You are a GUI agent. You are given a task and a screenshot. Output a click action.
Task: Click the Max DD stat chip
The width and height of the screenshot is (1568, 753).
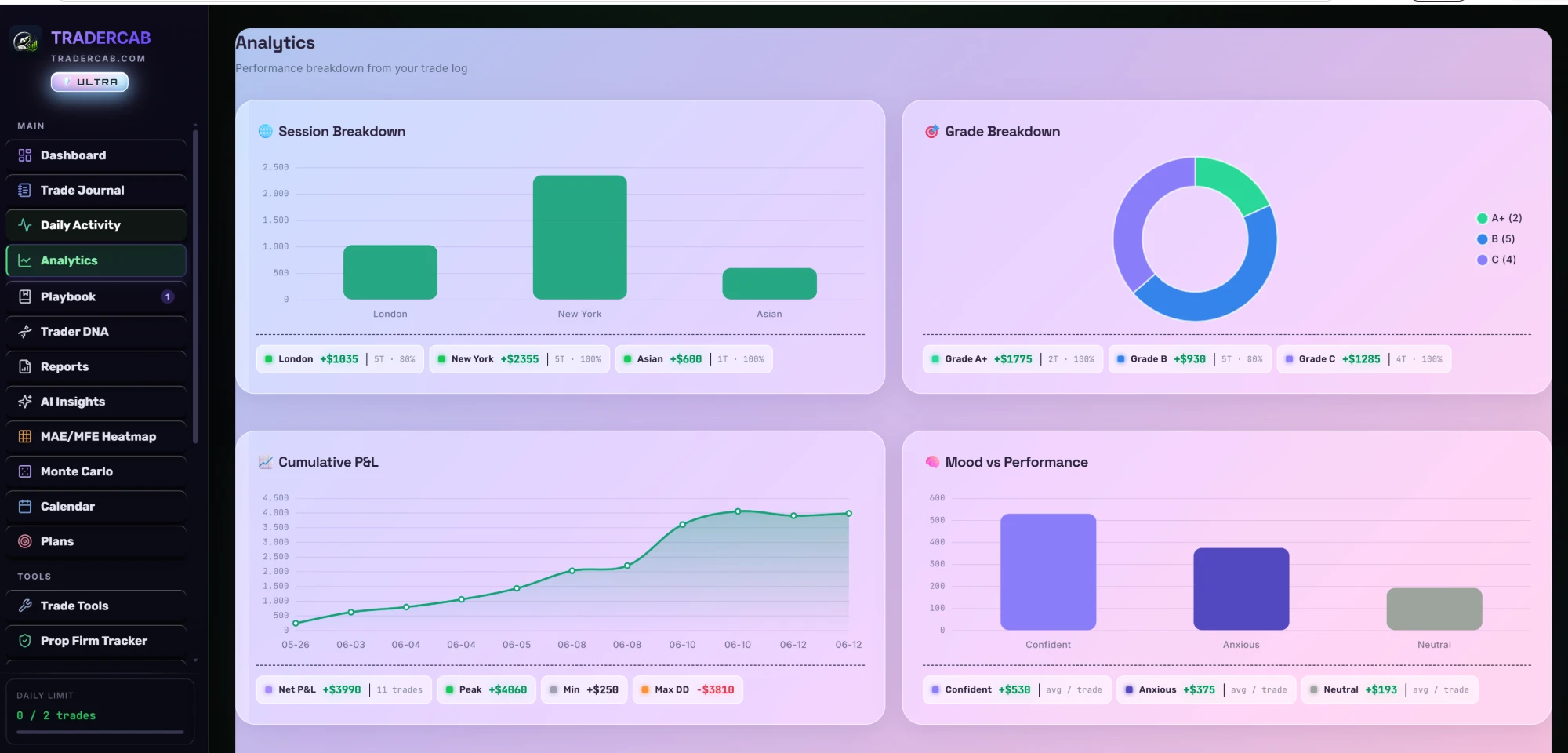click(x=688, y=690)
